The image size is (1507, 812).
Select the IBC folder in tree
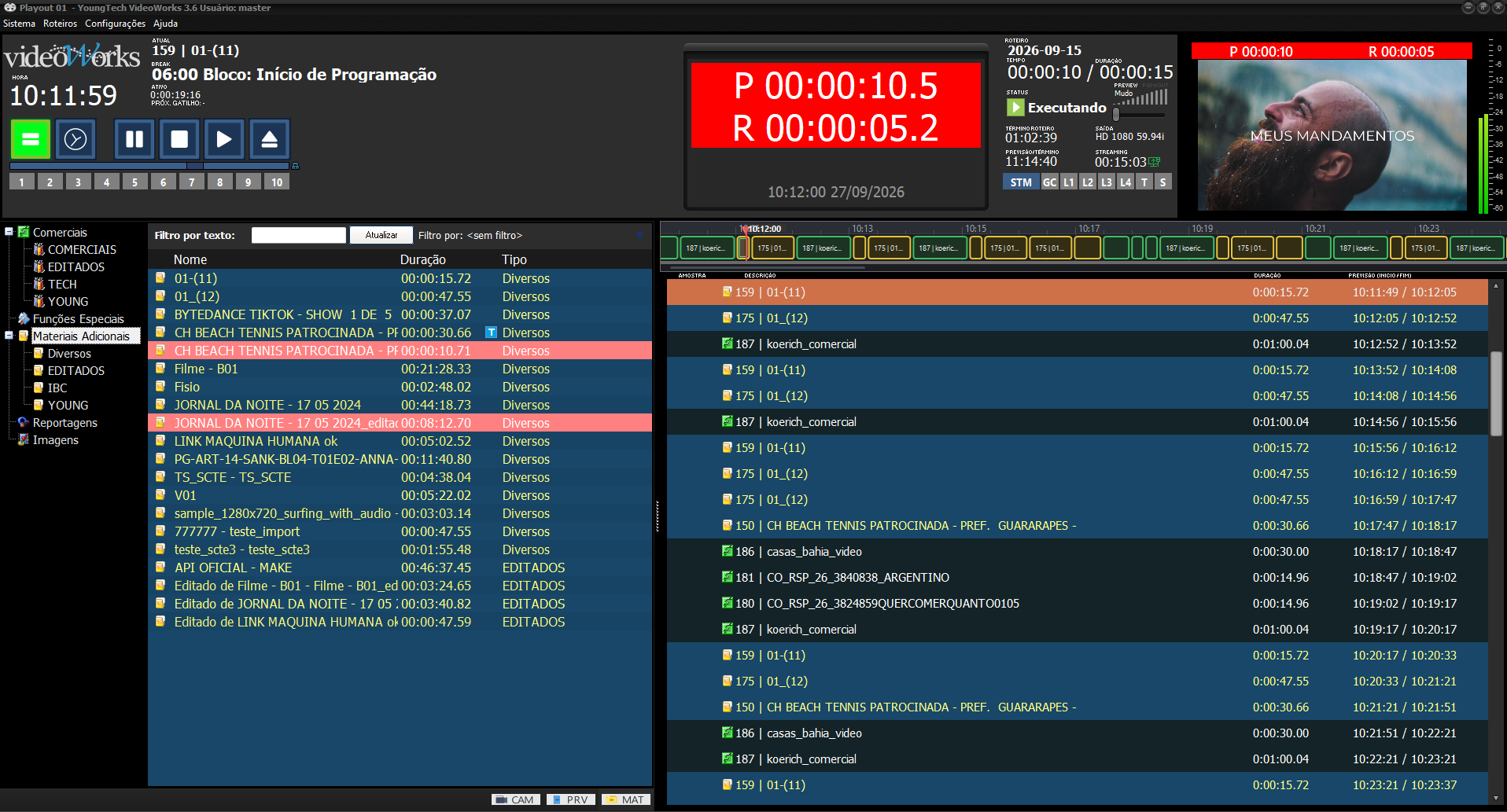tap(57, 388)
